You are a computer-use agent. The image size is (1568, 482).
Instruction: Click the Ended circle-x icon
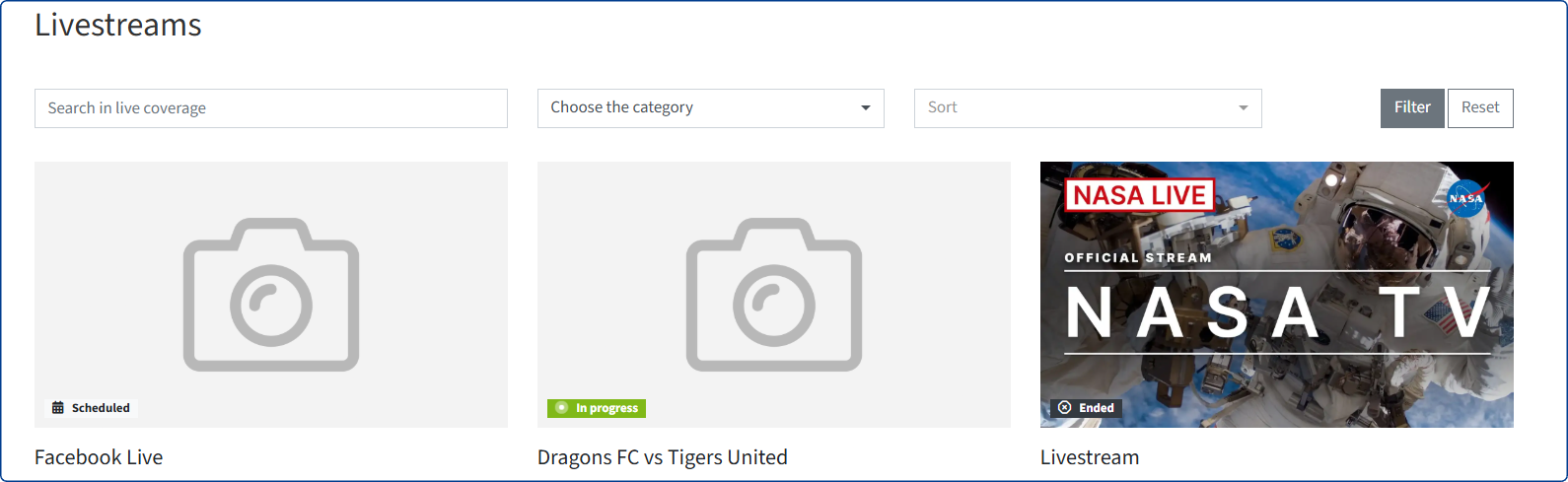pyautogui.click(x=1065, y=408)
